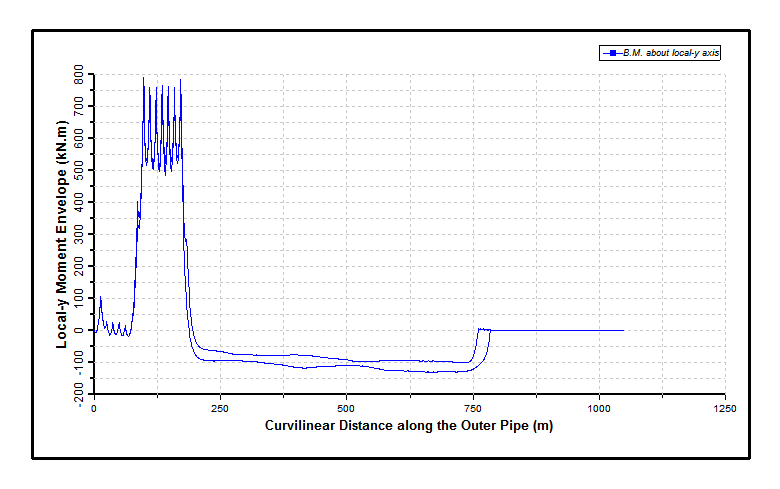Select the 'B.M. about local-y axis' legend text
Image resolution: width=780 pixels, height=489 pixels.
point(670,53)
